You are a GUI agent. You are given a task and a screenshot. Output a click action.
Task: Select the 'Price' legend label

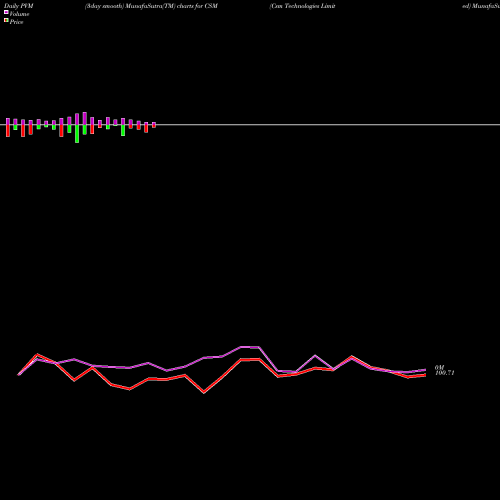click(16, 22)
